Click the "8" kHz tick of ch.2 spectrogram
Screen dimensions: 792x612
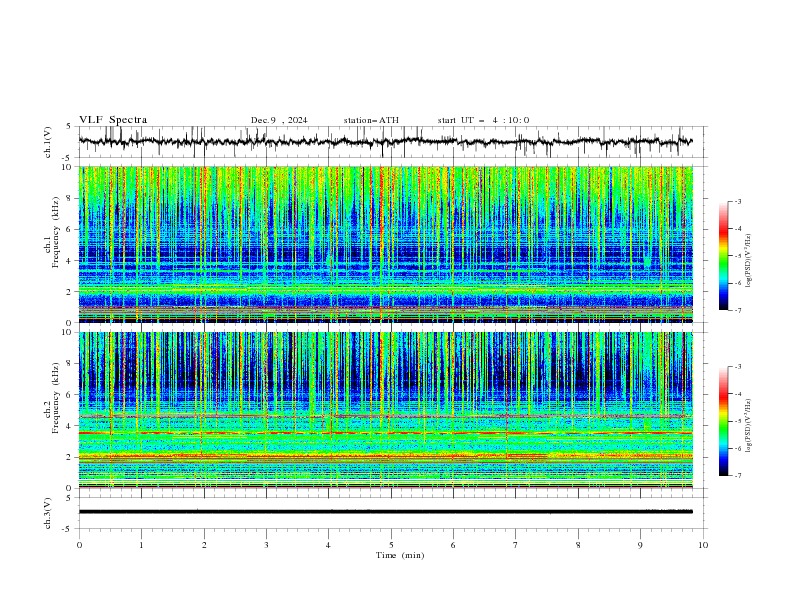tap(70, 364)
